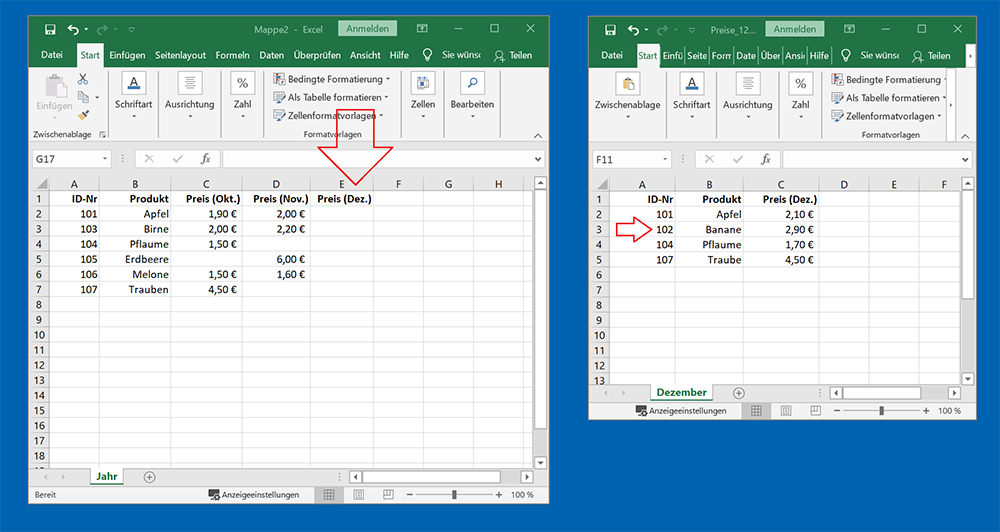This screenshot has height=532, width=1000.
Task: Click the Cut scissors icon in Mappe2
Action: pyautogui.click(x=83, y=79)
